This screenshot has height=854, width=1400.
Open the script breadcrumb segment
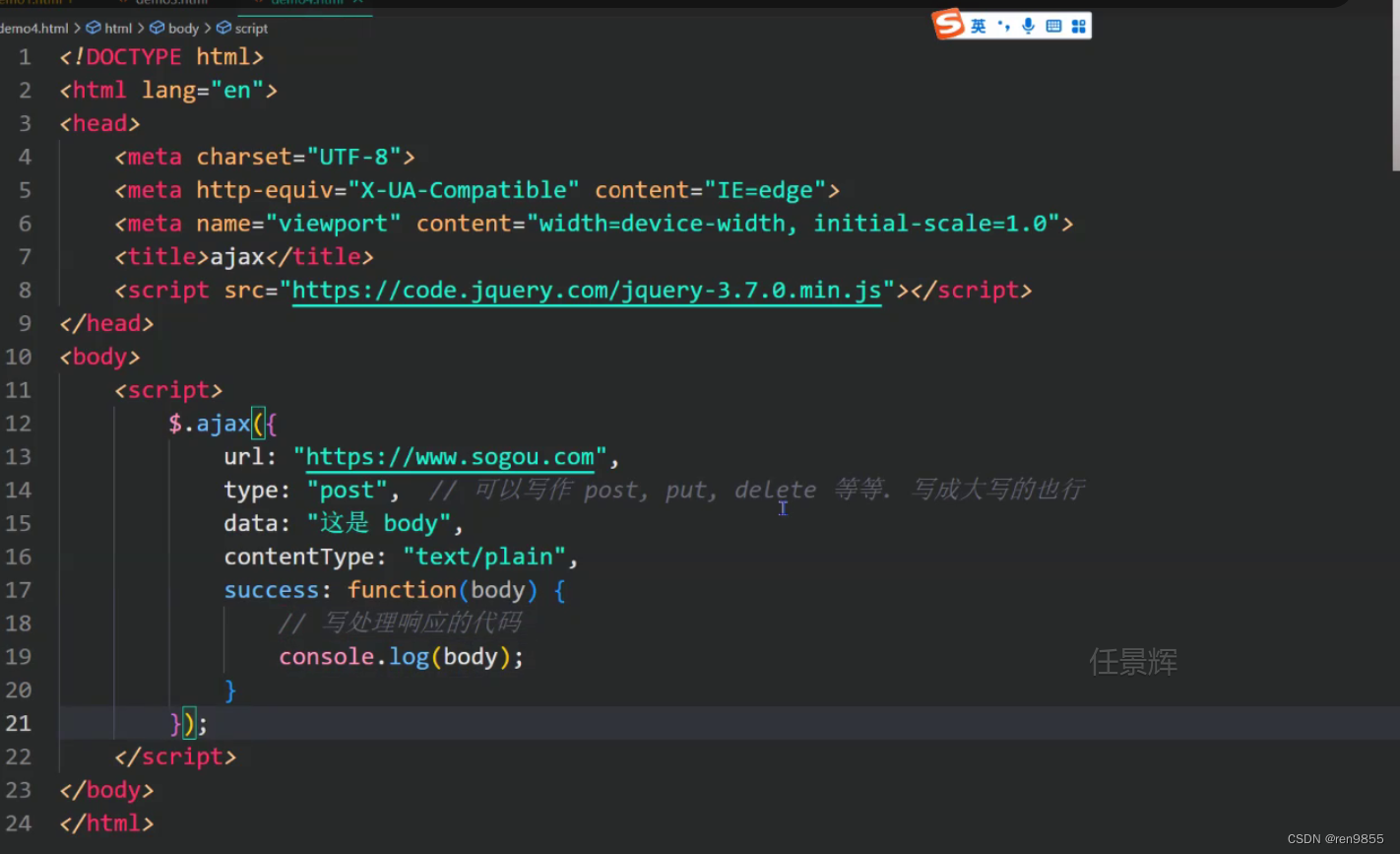pos(251,29)
